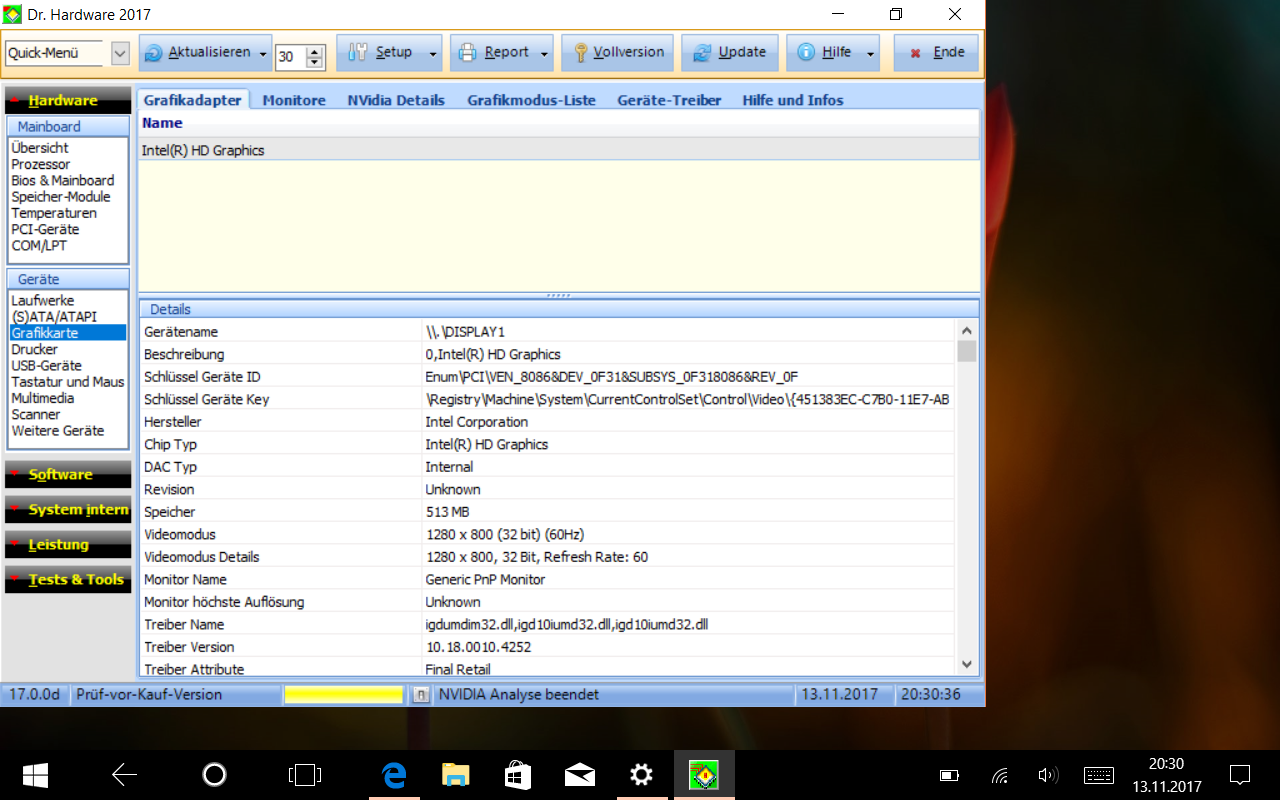Open the NVidia Details tab
This screenshot has width=1280, height=800.
[x=396, y=100]
